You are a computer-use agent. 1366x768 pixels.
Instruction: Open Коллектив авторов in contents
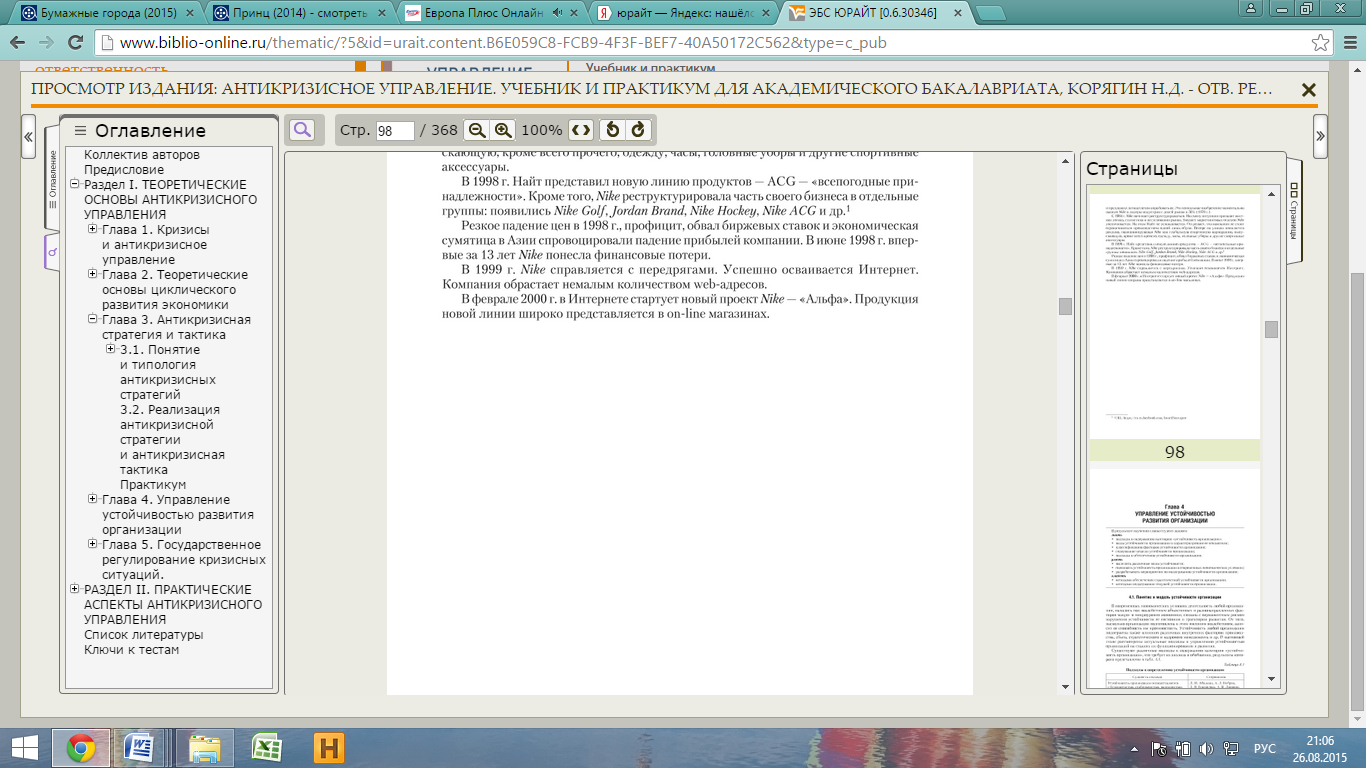pyautogui.click(x=142, y=155)
